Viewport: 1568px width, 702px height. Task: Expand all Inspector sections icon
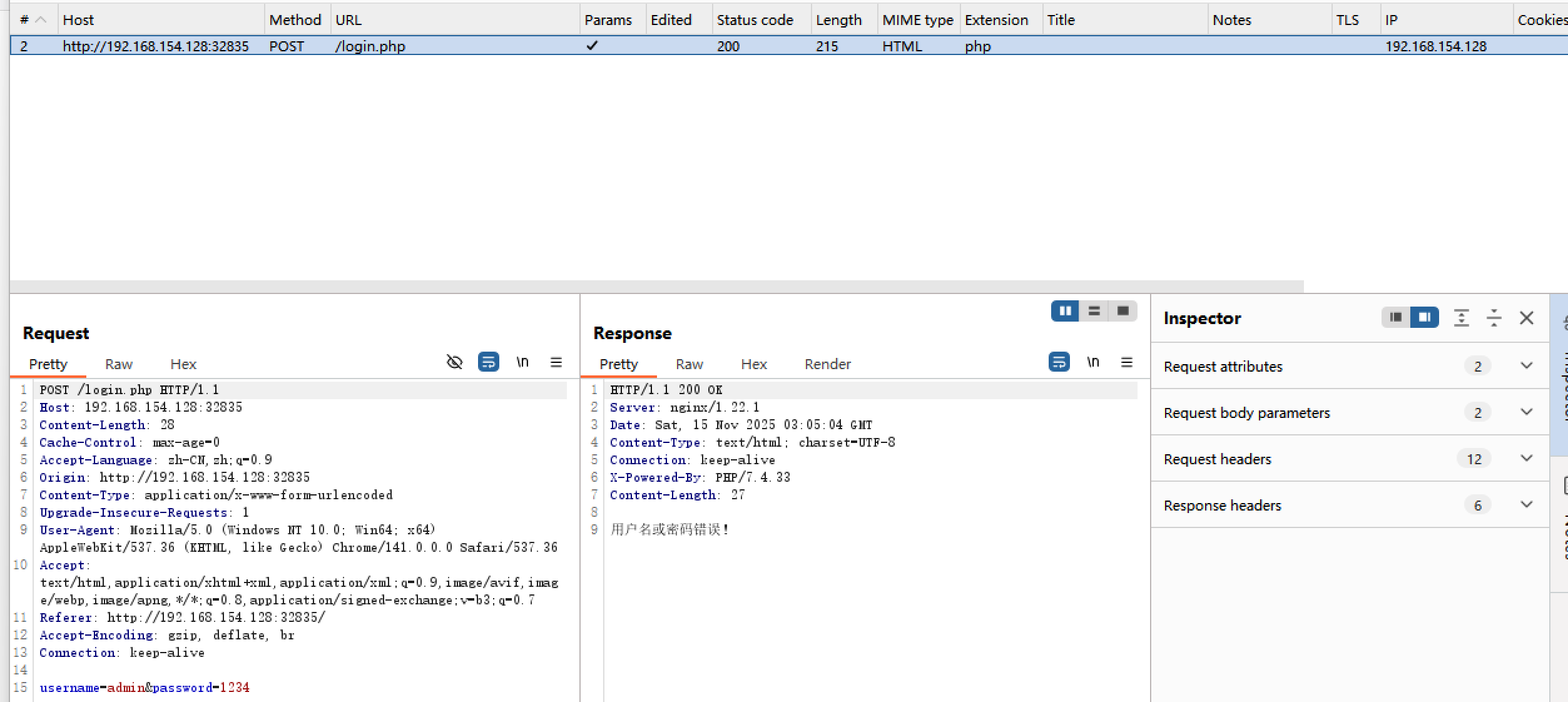click(1461, 318)
